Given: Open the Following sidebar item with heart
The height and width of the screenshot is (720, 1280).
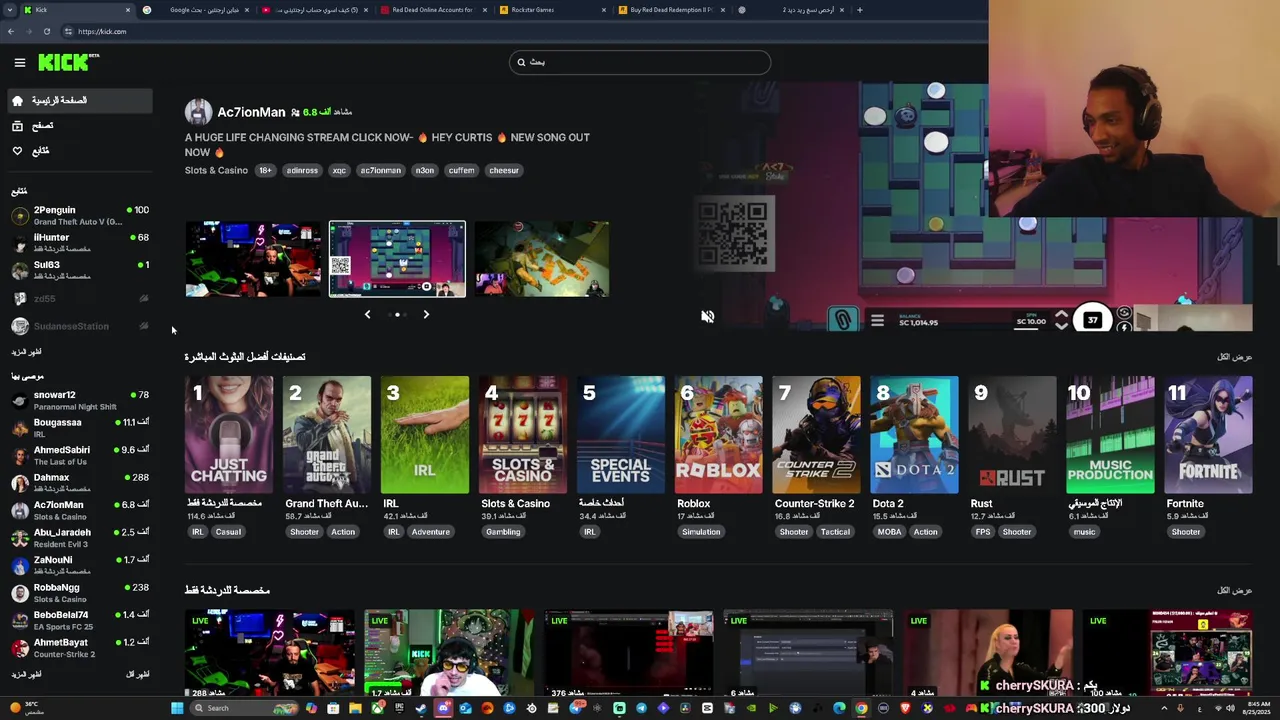Looking at the screenshot, I should coord(78,150).
